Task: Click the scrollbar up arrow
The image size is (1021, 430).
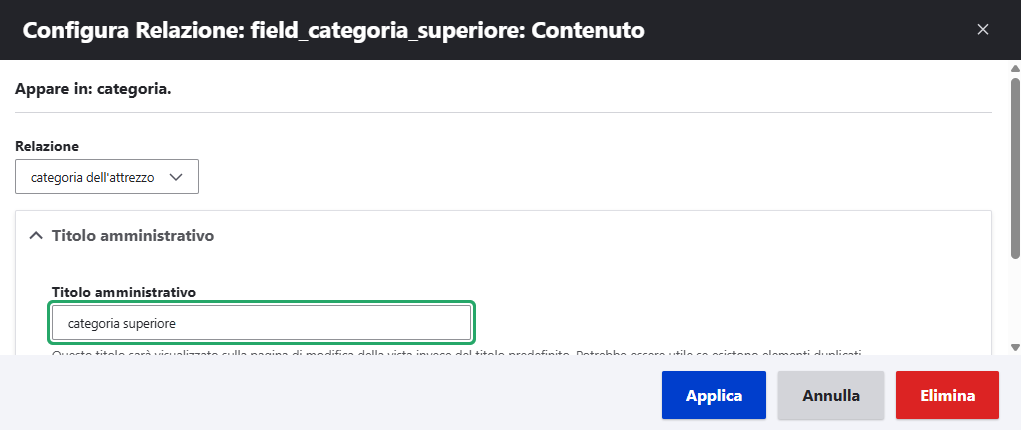Action: [x=1015, y=69]
